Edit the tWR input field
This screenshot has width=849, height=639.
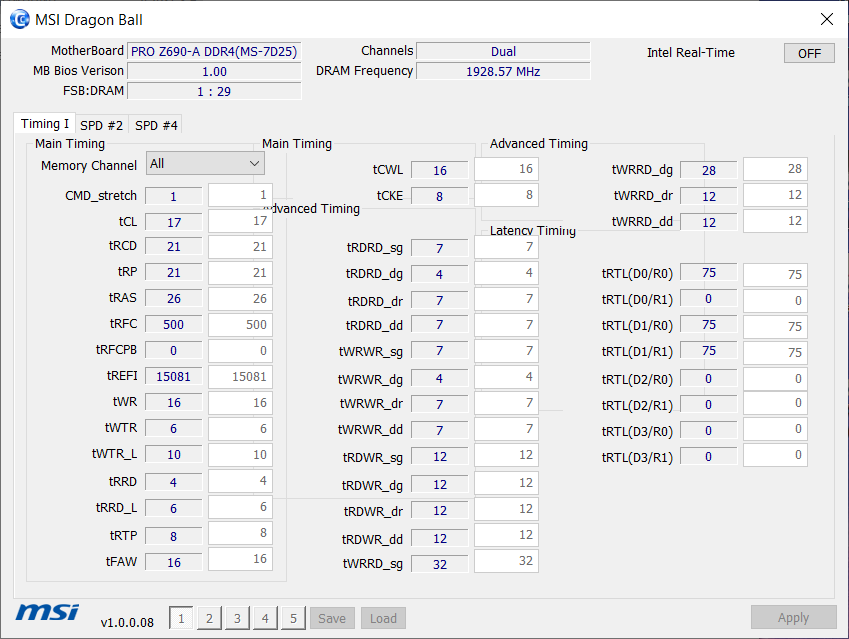[240, 403]
